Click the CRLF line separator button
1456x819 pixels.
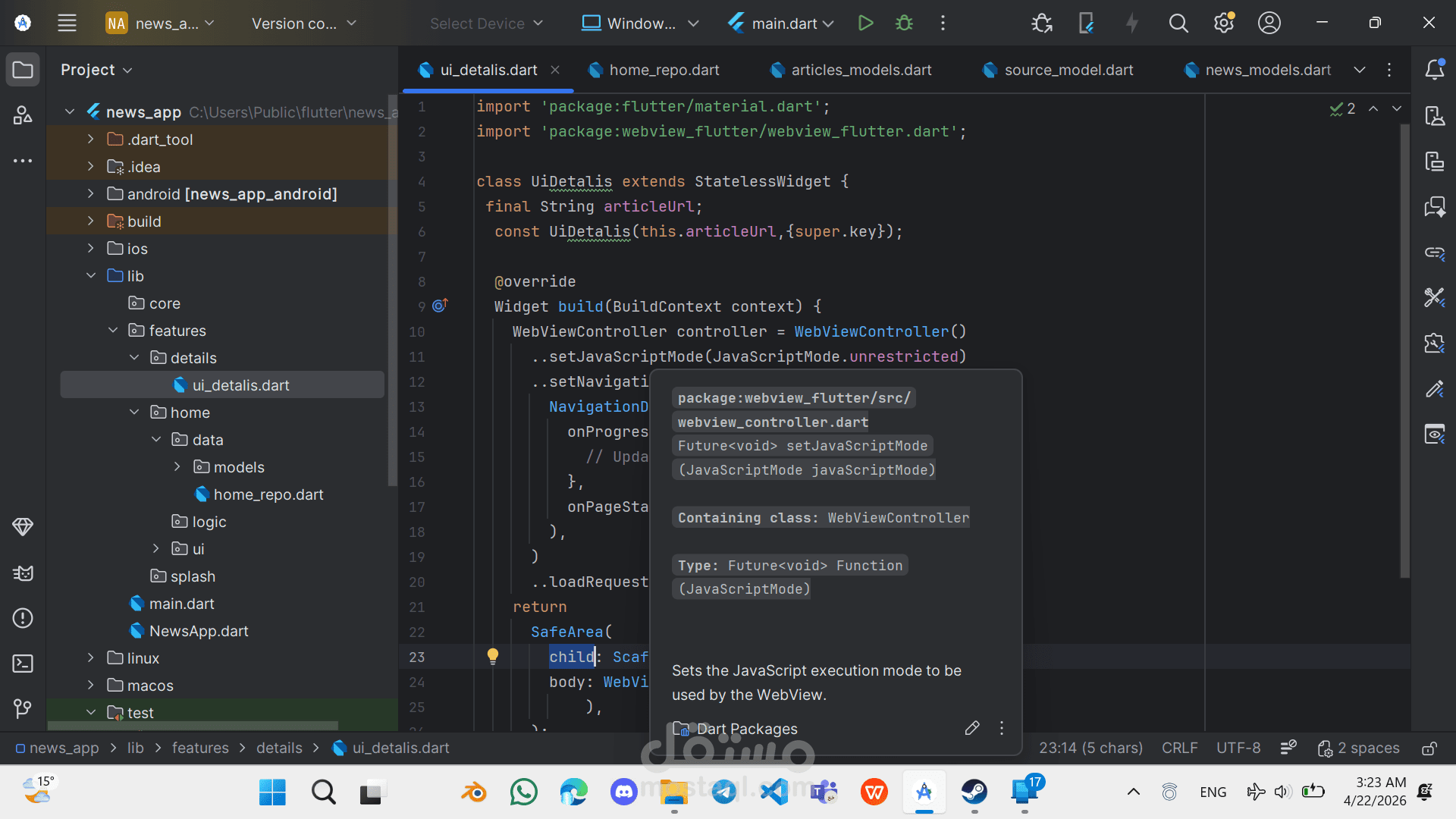click(1179, 748)
